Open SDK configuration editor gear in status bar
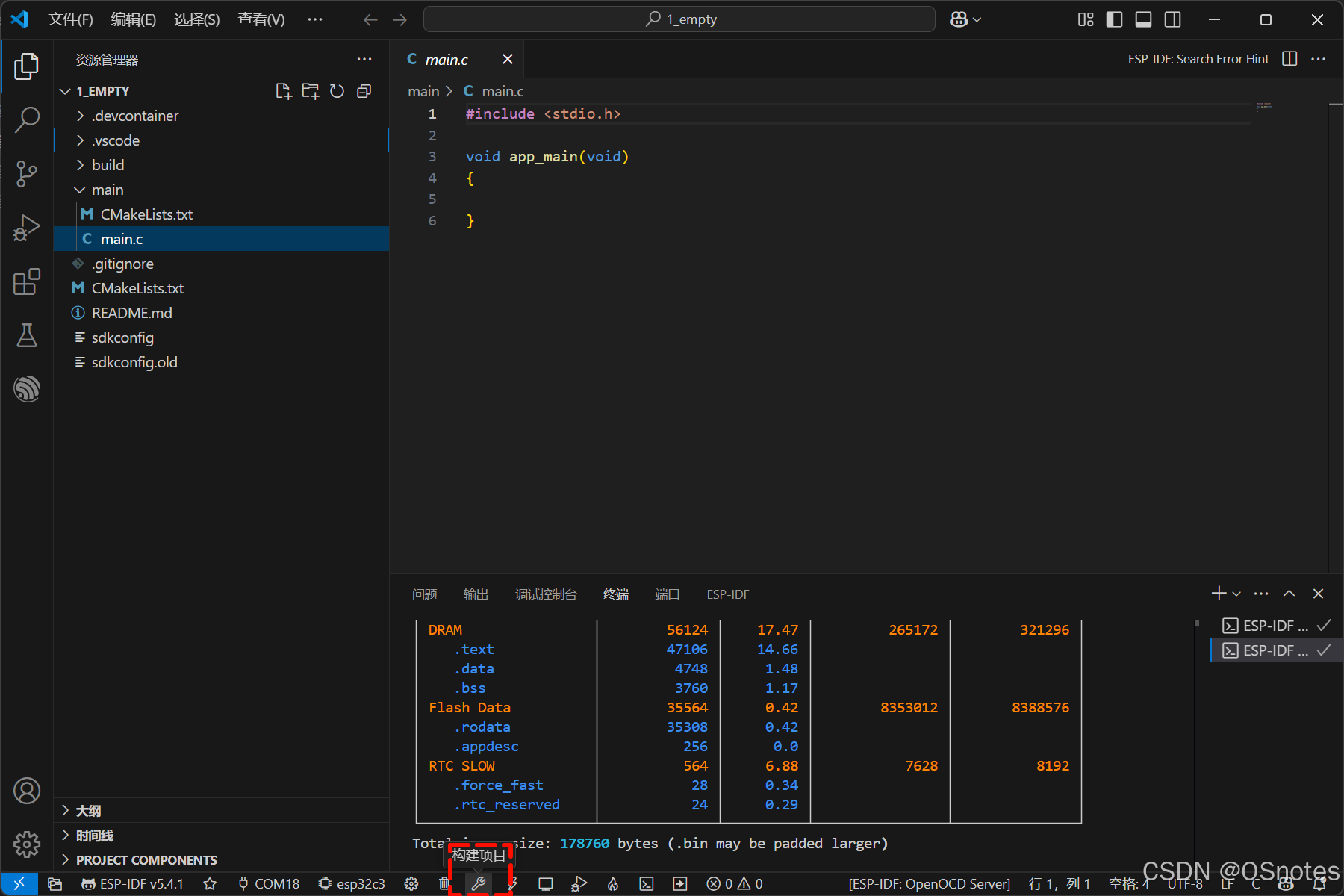Viewport: 1344px width, 896px height. click(411, 883)
